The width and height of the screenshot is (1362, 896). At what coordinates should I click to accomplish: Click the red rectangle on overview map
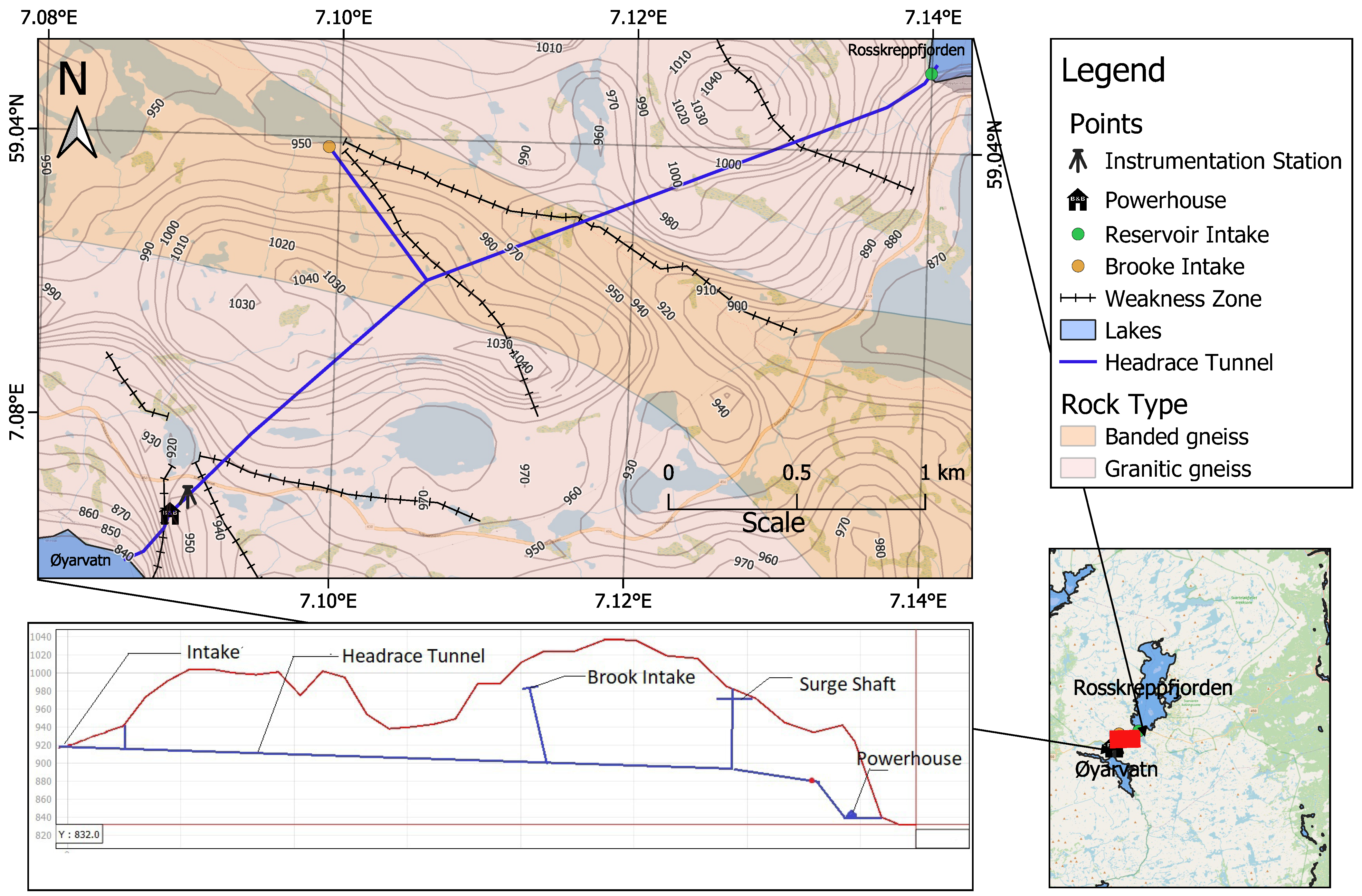1125,739
